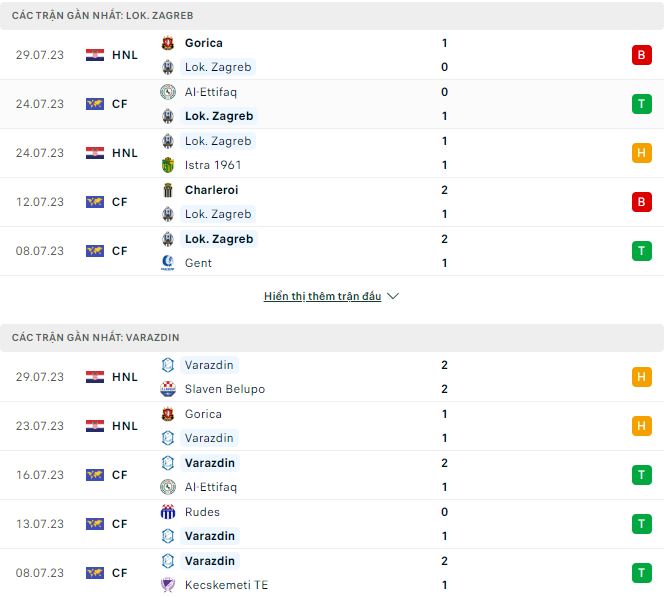Click the Gent team logo
Screen dimensions: 669x597
point(168,263)
